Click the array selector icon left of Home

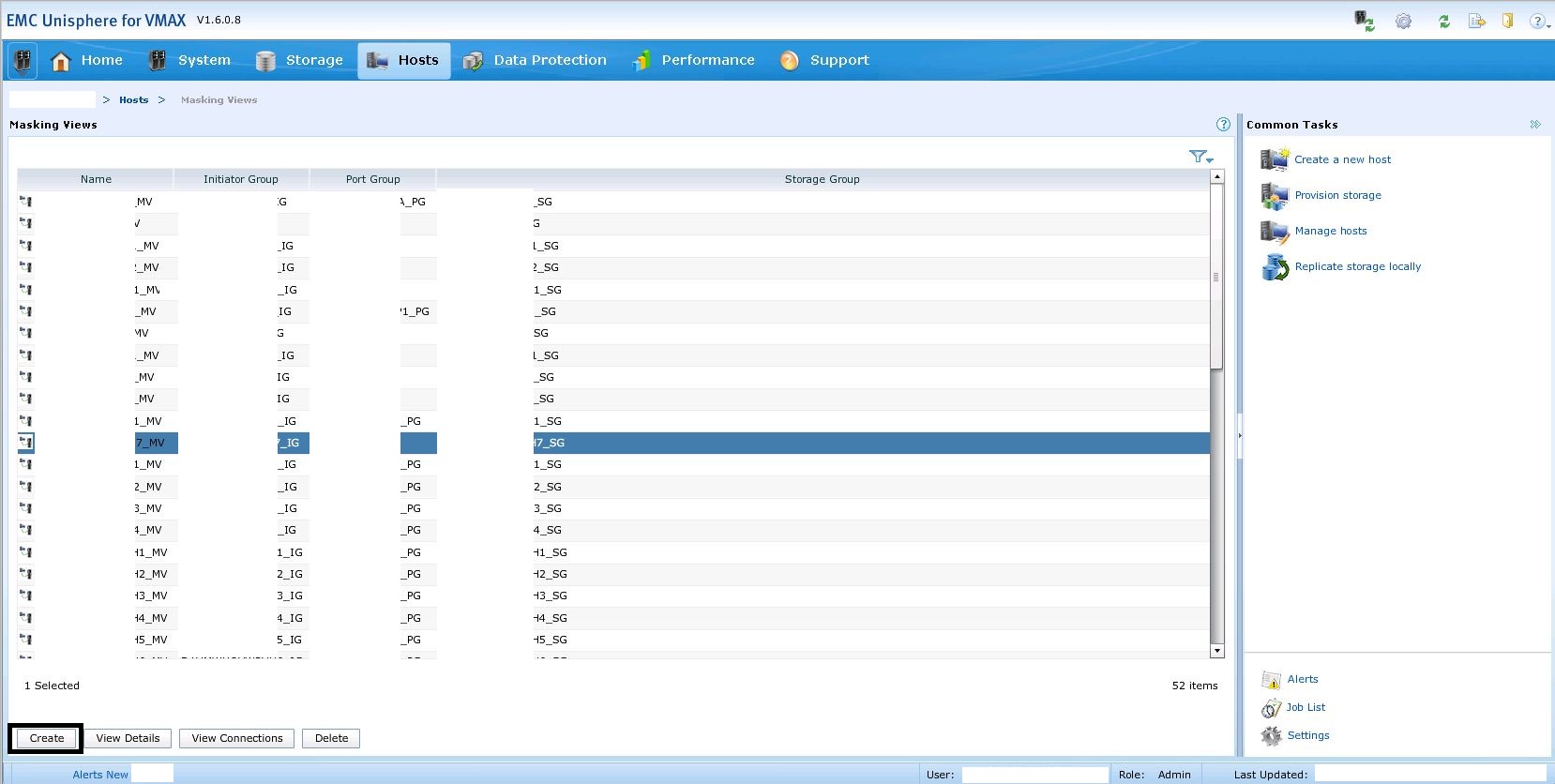point(23,61)
